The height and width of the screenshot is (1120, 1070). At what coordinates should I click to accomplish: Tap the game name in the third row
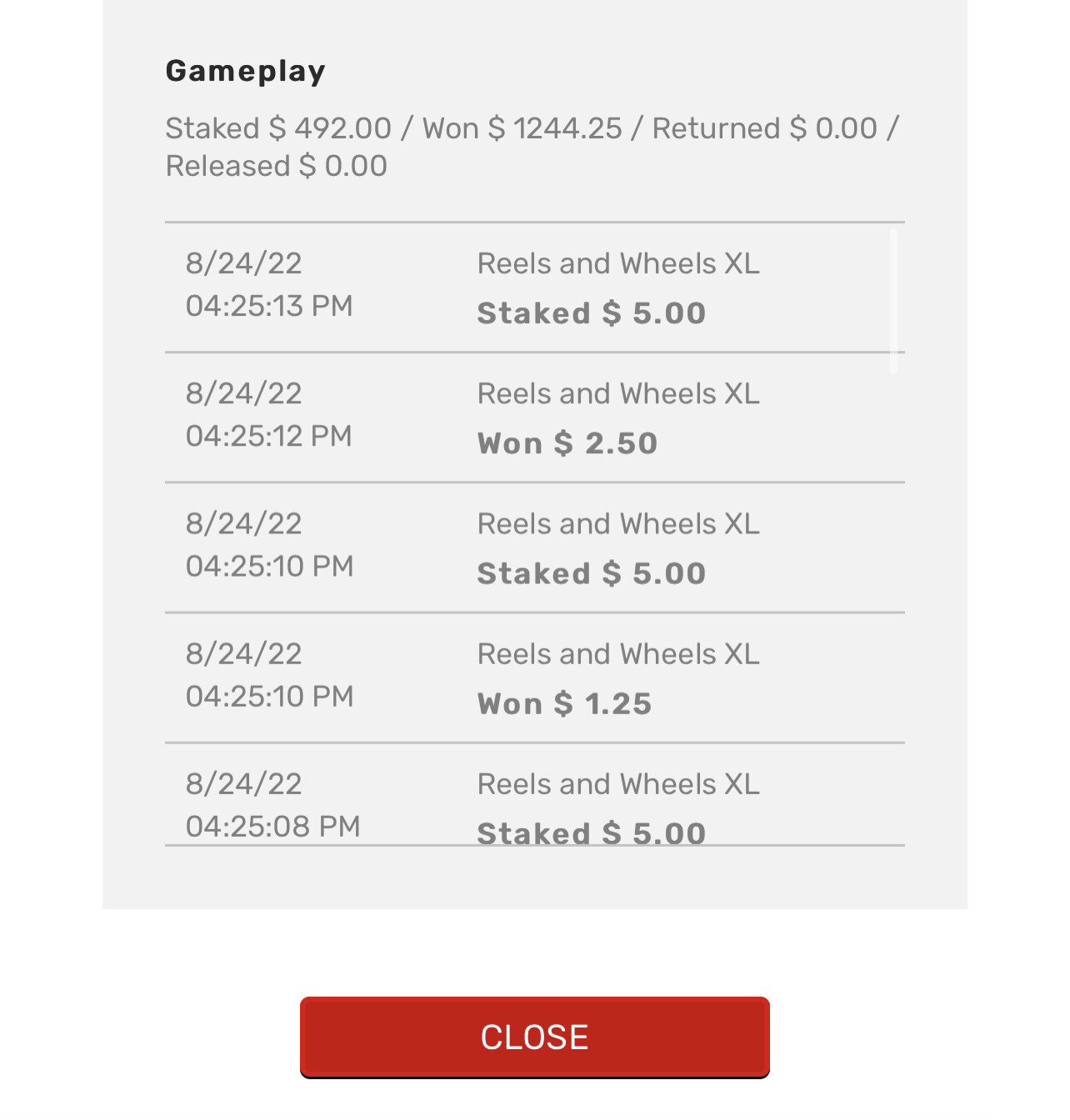[618, 524]
